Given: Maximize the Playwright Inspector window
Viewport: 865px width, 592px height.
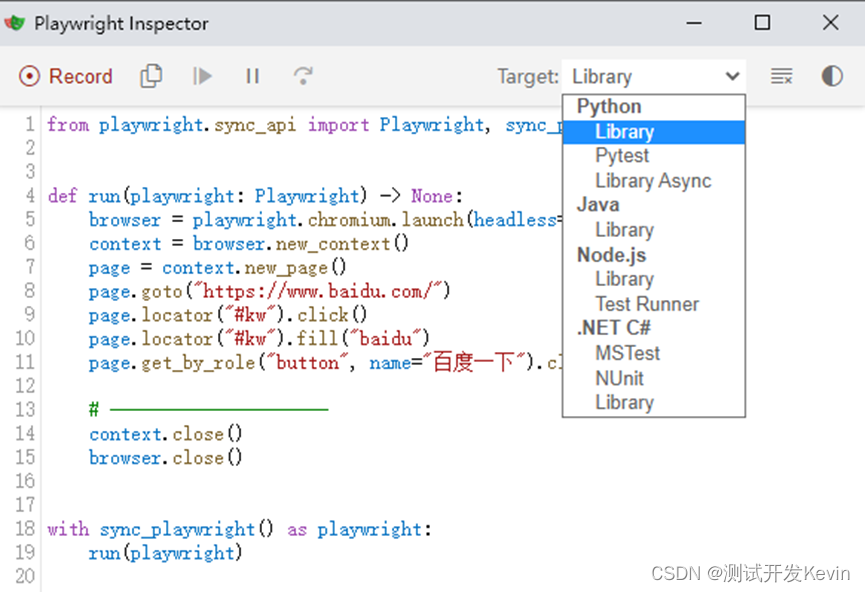Looking at the screenshot, I should (x=762, y=23).
